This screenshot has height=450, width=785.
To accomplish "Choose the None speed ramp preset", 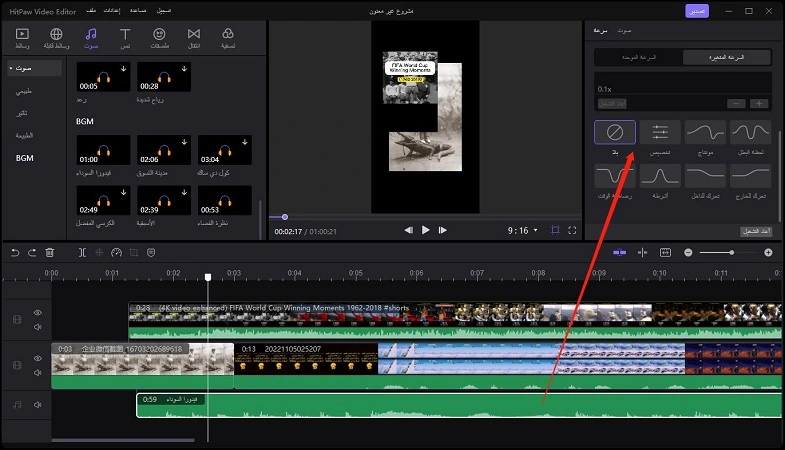I will [x=615, y=132].
